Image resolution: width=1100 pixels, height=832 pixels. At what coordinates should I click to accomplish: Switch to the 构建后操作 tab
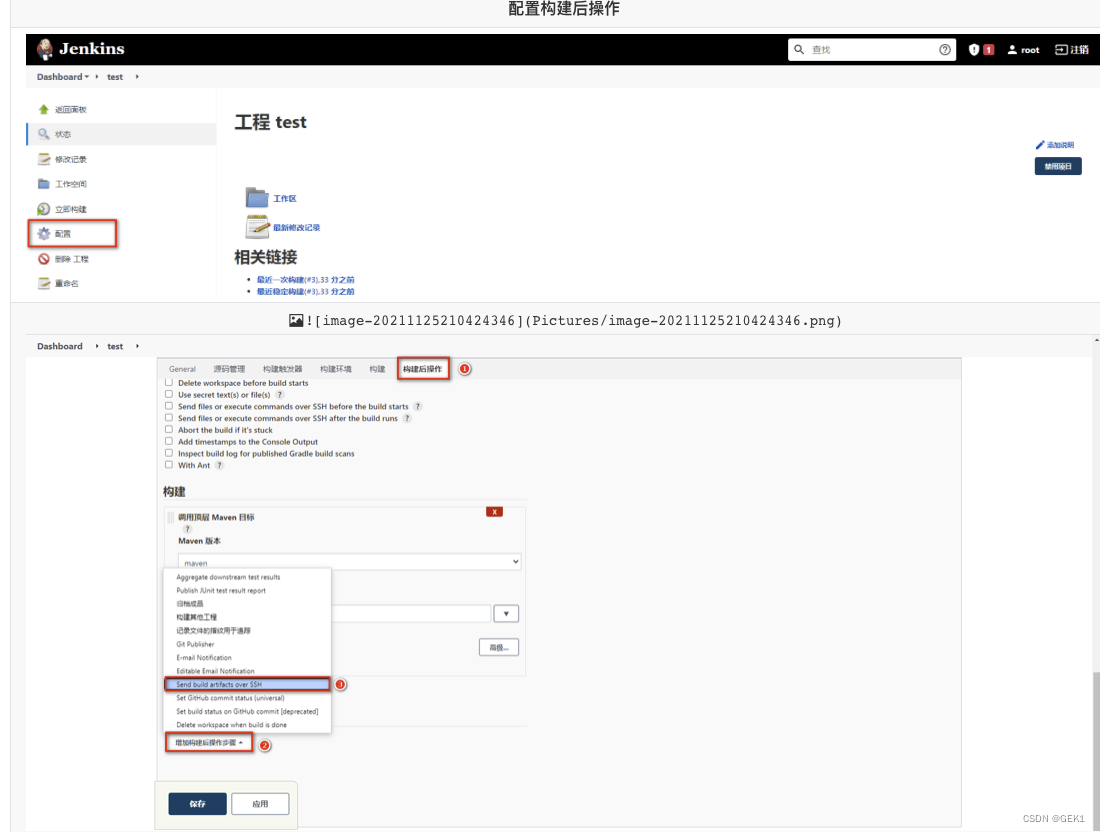click(x=422, y=369)
